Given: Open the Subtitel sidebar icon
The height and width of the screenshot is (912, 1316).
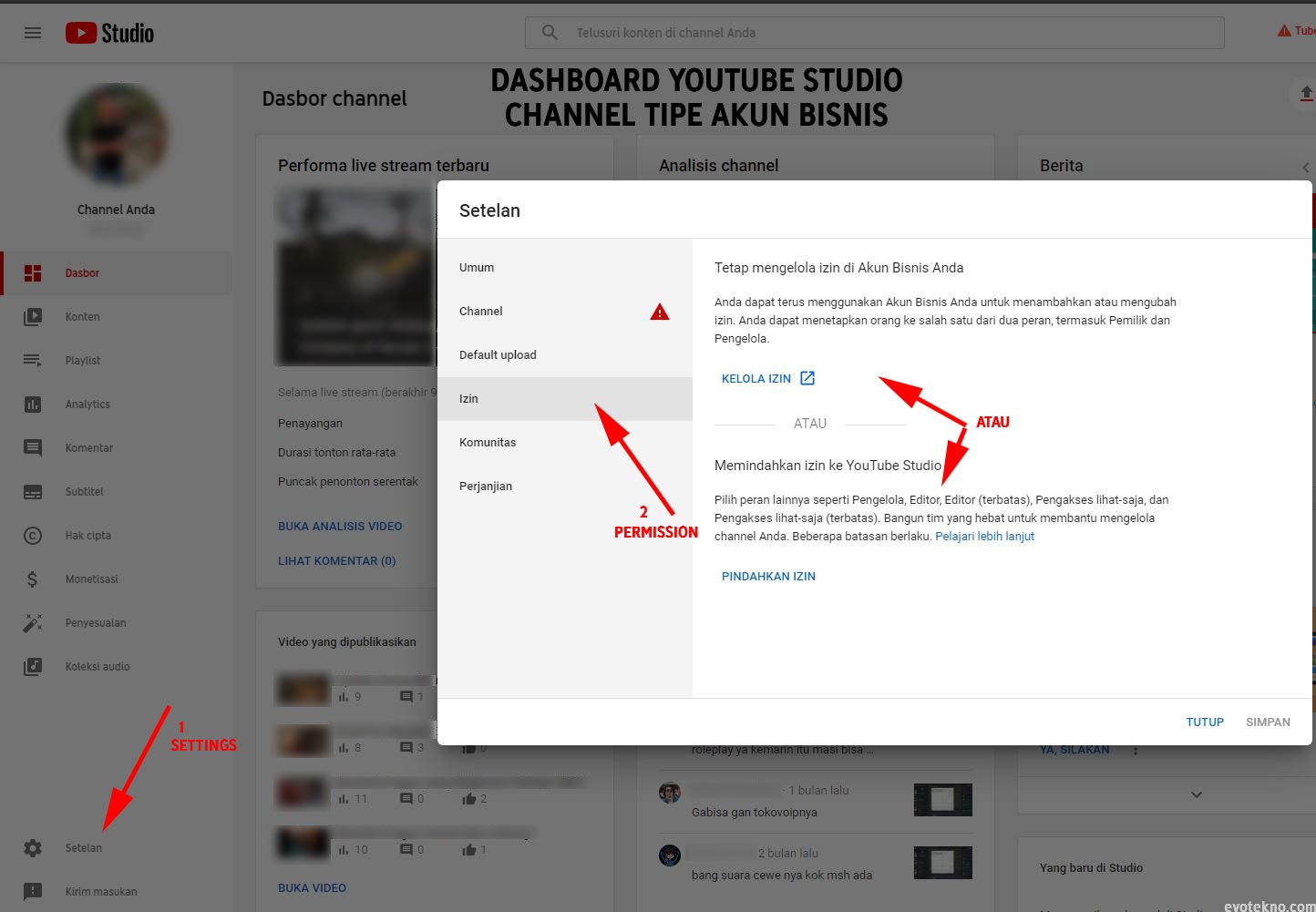Looking at the screenshot, I should coord(33,492).
